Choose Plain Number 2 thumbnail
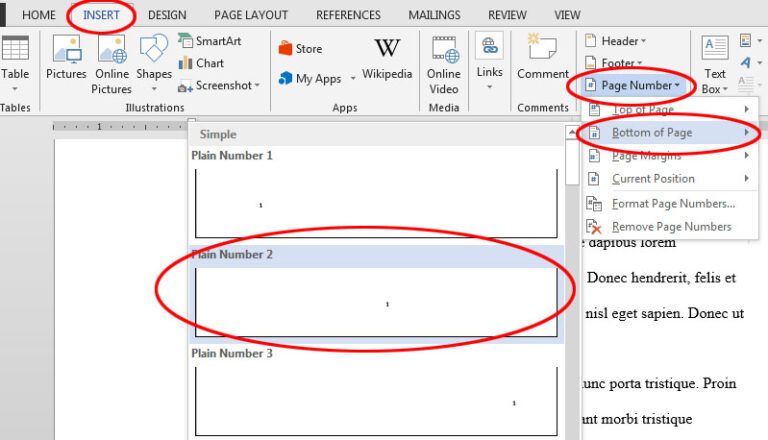Image resolution: width=768 pixels, height=440 pixels. pyautogui.click(x=375, y=302)
